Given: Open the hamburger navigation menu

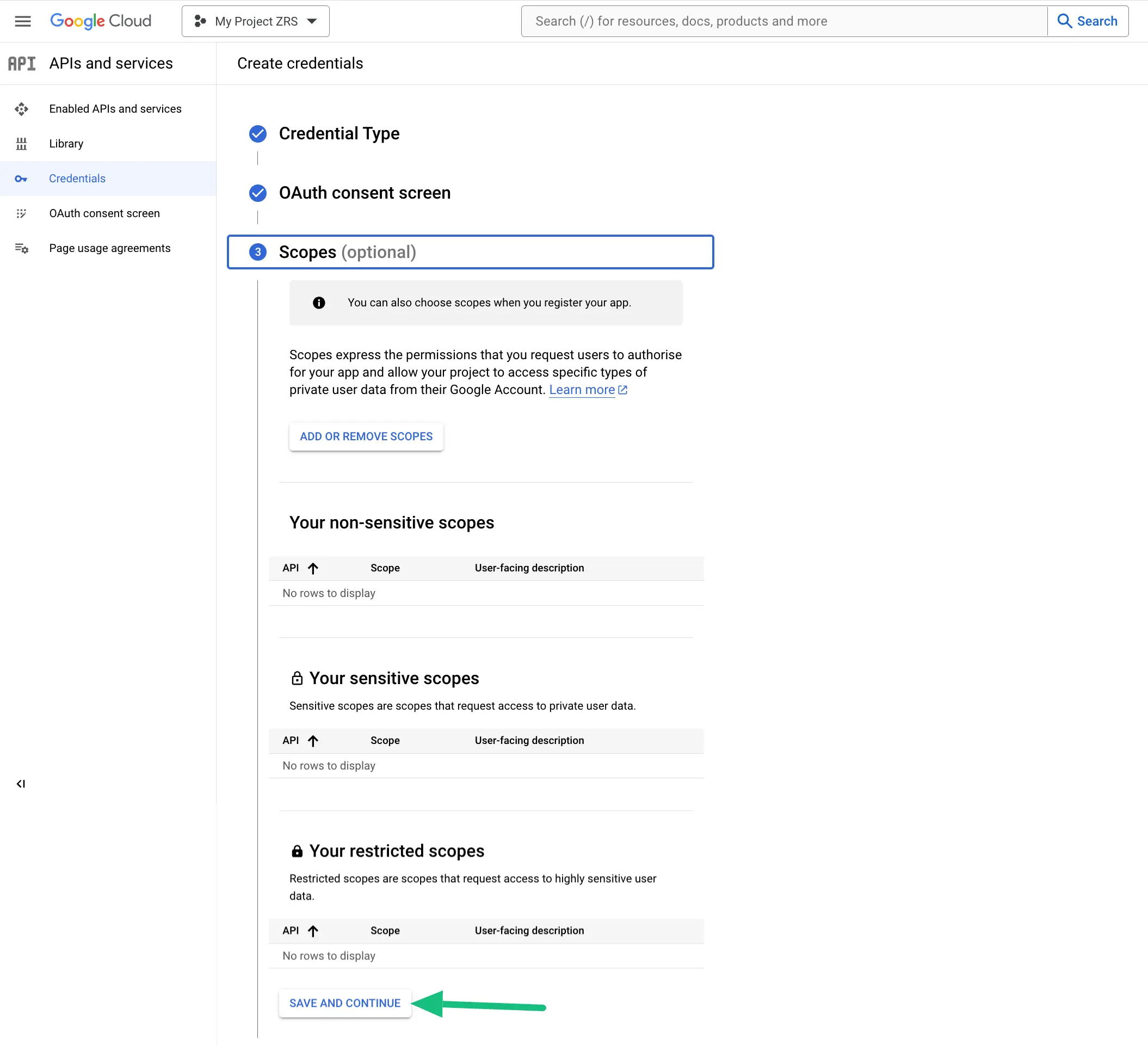Looking at the screenshot, I should 23,21.
